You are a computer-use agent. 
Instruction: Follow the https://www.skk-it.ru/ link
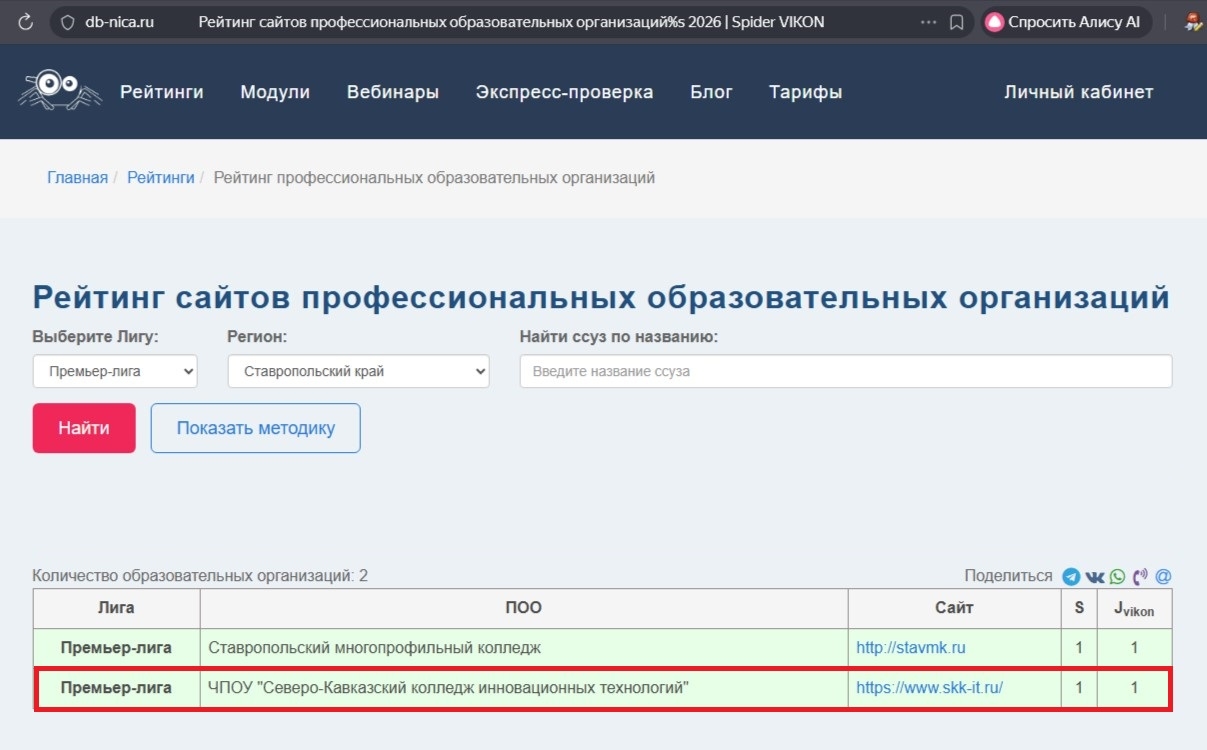click(x=929, y=688)
